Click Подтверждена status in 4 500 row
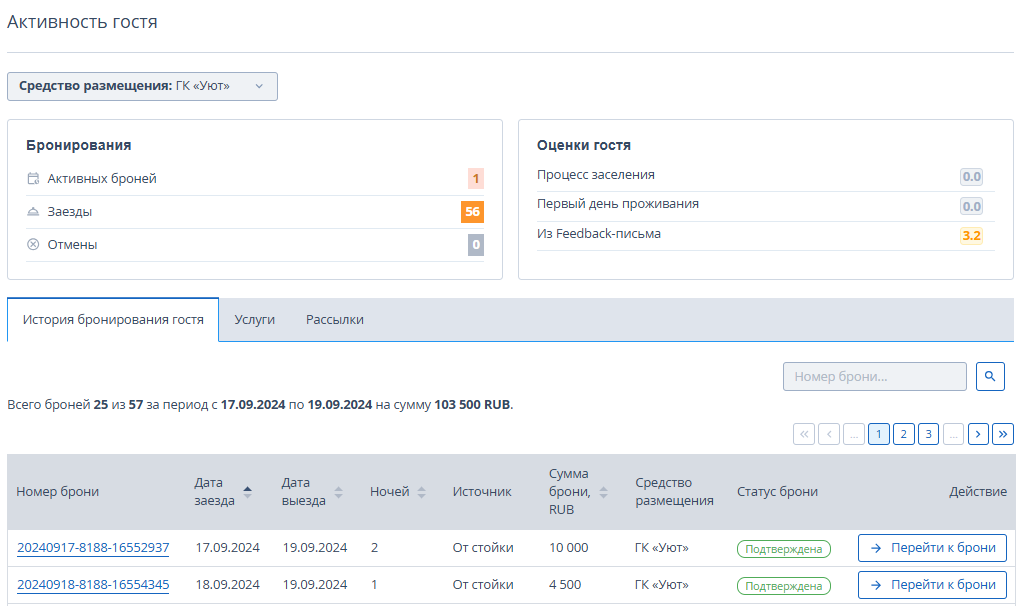1023x606 pixels. (x=784, y=586)
